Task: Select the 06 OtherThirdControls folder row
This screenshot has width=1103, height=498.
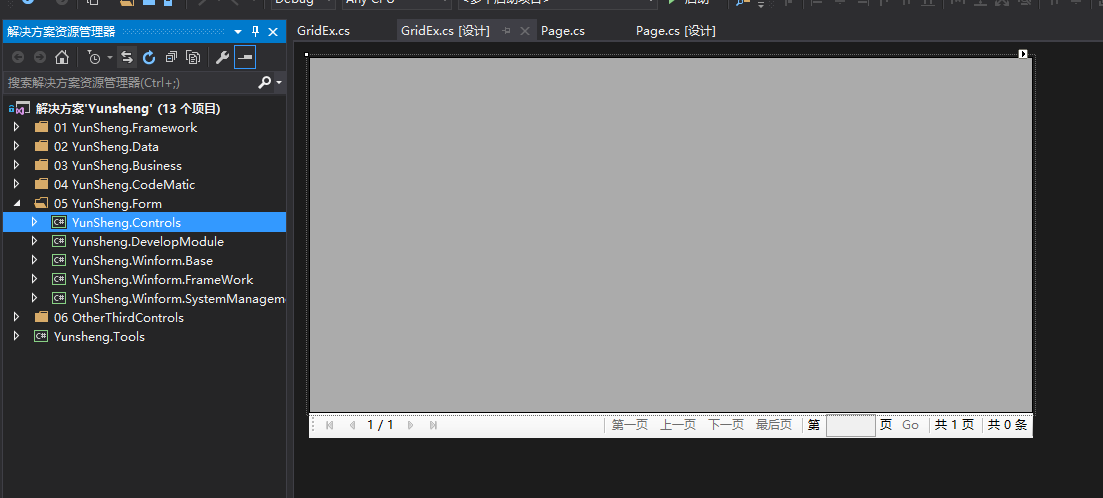Action: pyautogui.click(x=144, y=317)
